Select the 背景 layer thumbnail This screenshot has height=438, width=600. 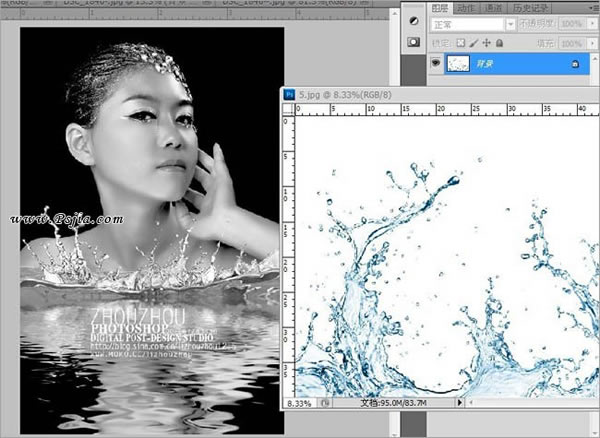pyautogui.click(x=458, y=64)
